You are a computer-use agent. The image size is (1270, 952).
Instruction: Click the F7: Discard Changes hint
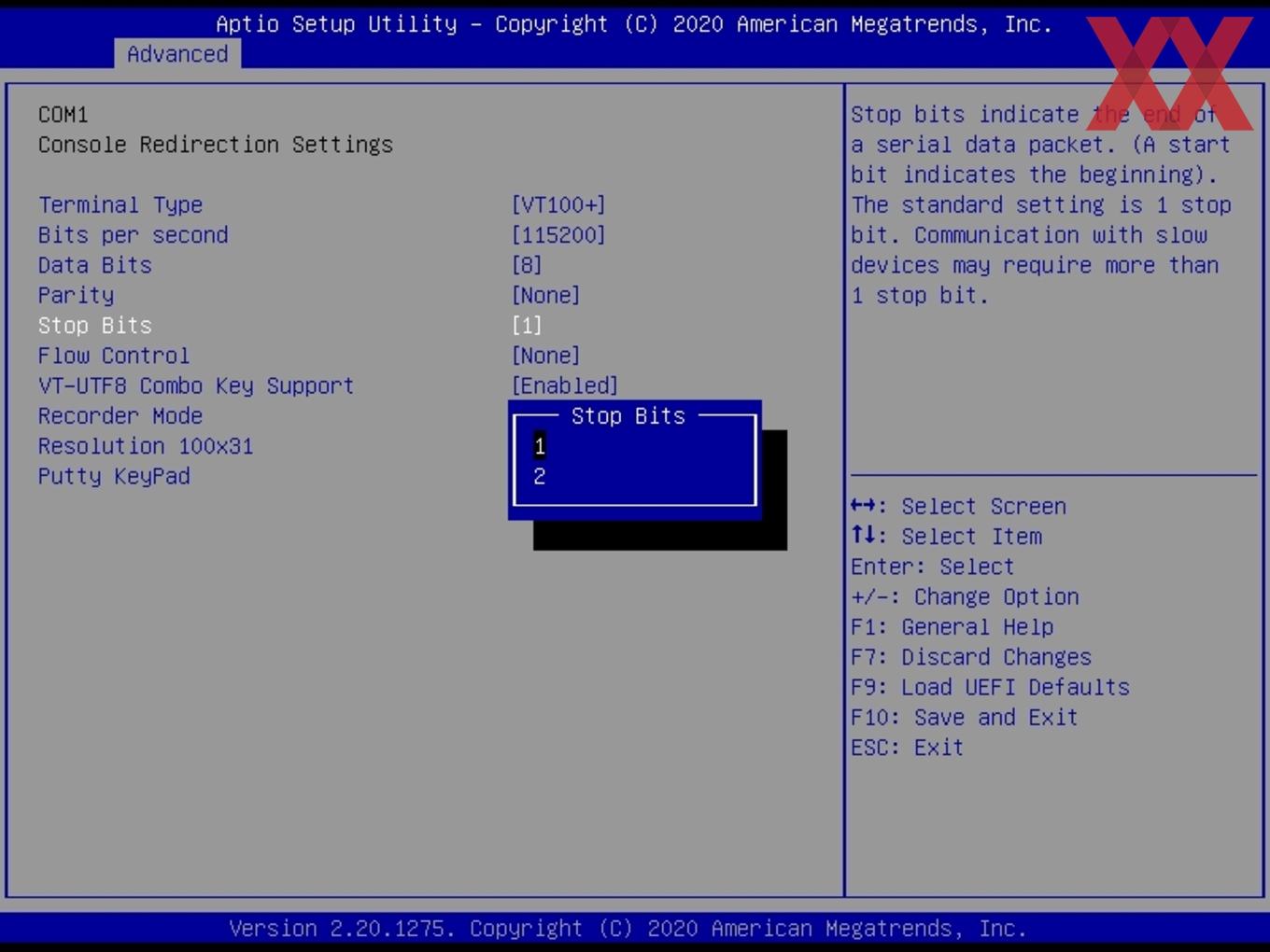[971, 657]
